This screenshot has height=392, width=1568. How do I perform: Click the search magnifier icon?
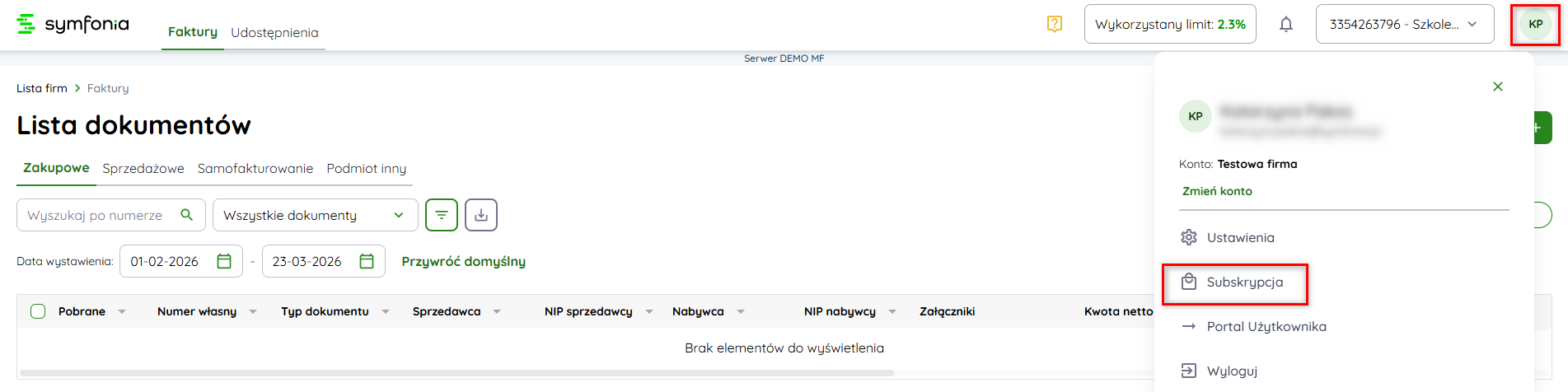[187, 215]
